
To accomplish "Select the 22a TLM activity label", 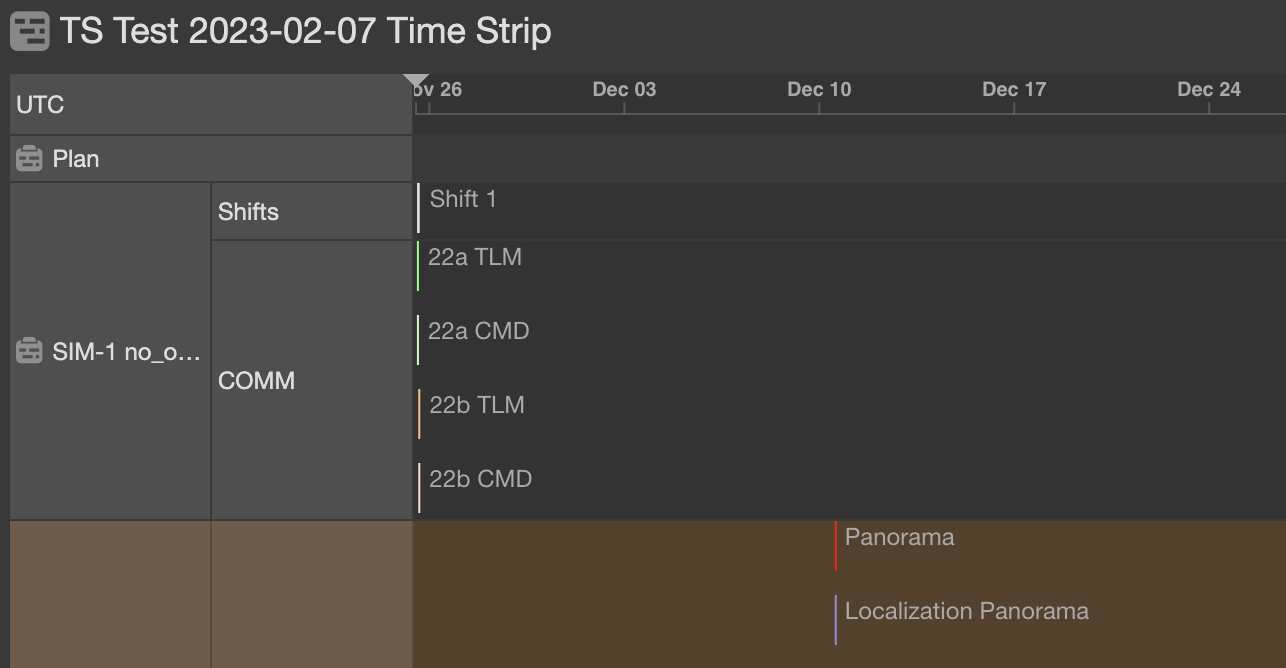I will click(x=474, y=256).
